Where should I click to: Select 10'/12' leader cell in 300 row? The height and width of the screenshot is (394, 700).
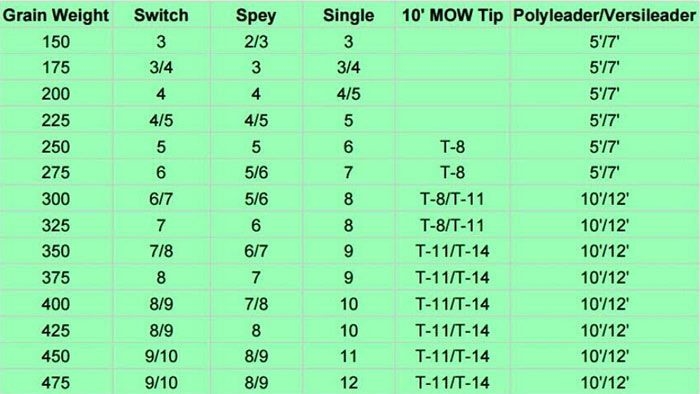[x=604, y=199]
